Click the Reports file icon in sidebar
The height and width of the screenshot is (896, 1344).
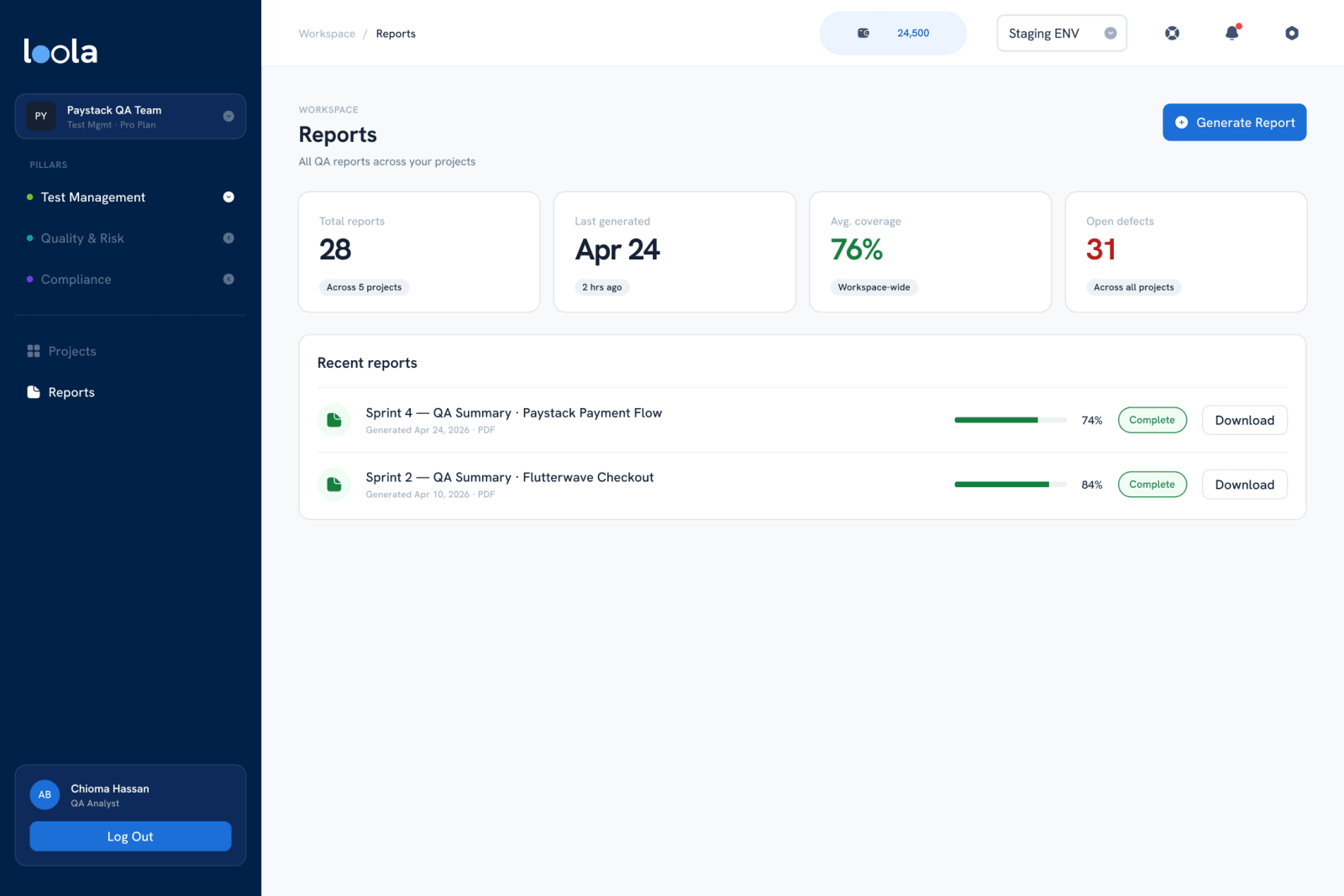click(x=34, y=392)
